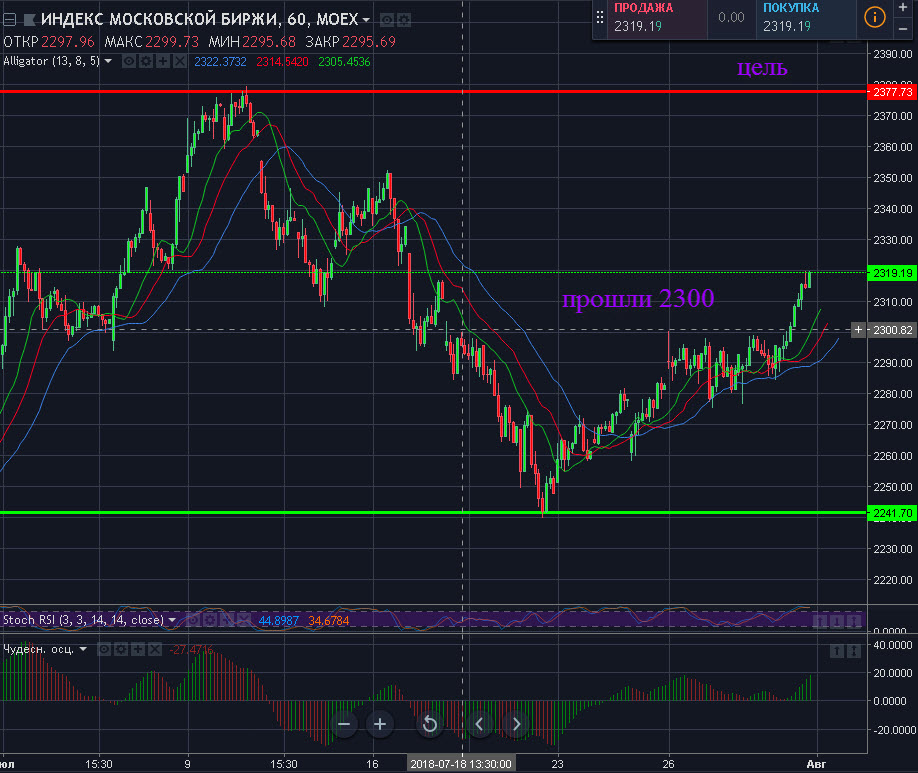
Task: Click the orange info icon in trading panel
Action: click(x=875, y=18)
